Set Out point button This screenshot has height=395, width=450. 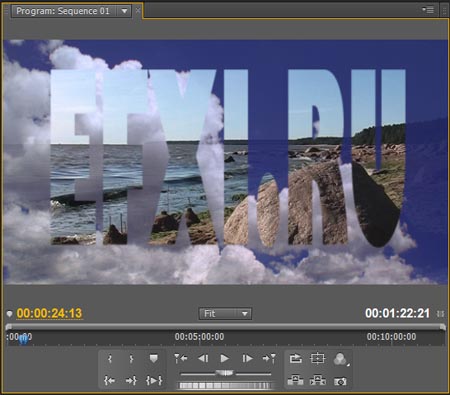click(x=131, y=359)
